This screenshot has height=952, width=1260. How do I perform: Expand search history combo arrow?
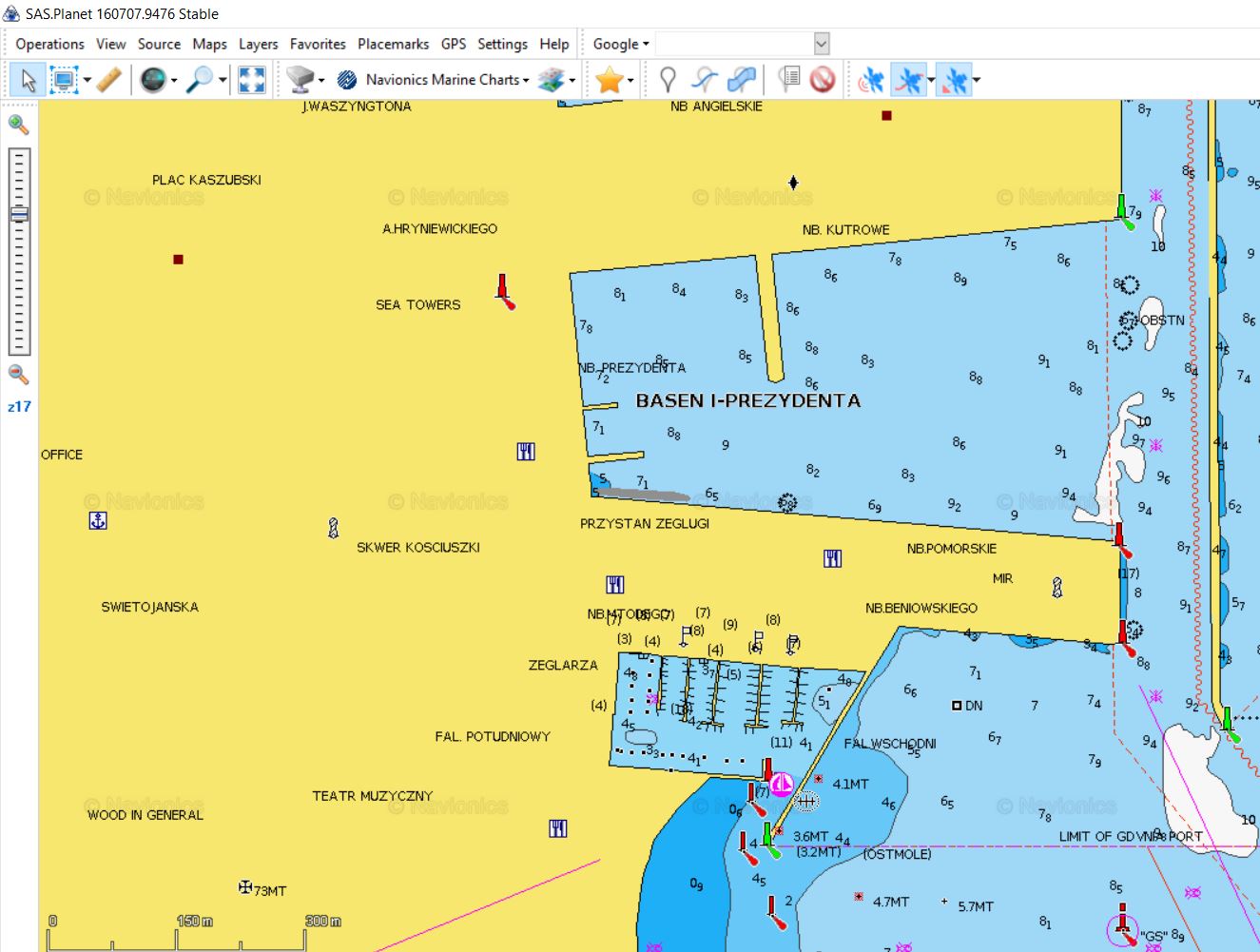tap(822, 44)
